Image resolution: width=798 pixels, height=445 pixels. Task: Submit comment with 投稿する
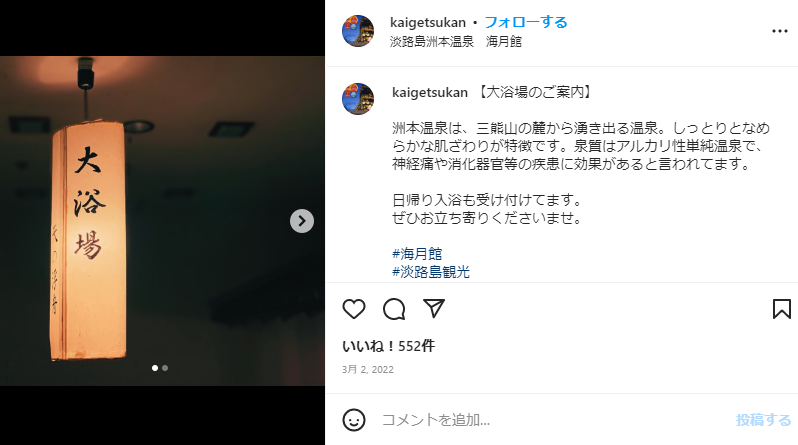tap(763, 420)
